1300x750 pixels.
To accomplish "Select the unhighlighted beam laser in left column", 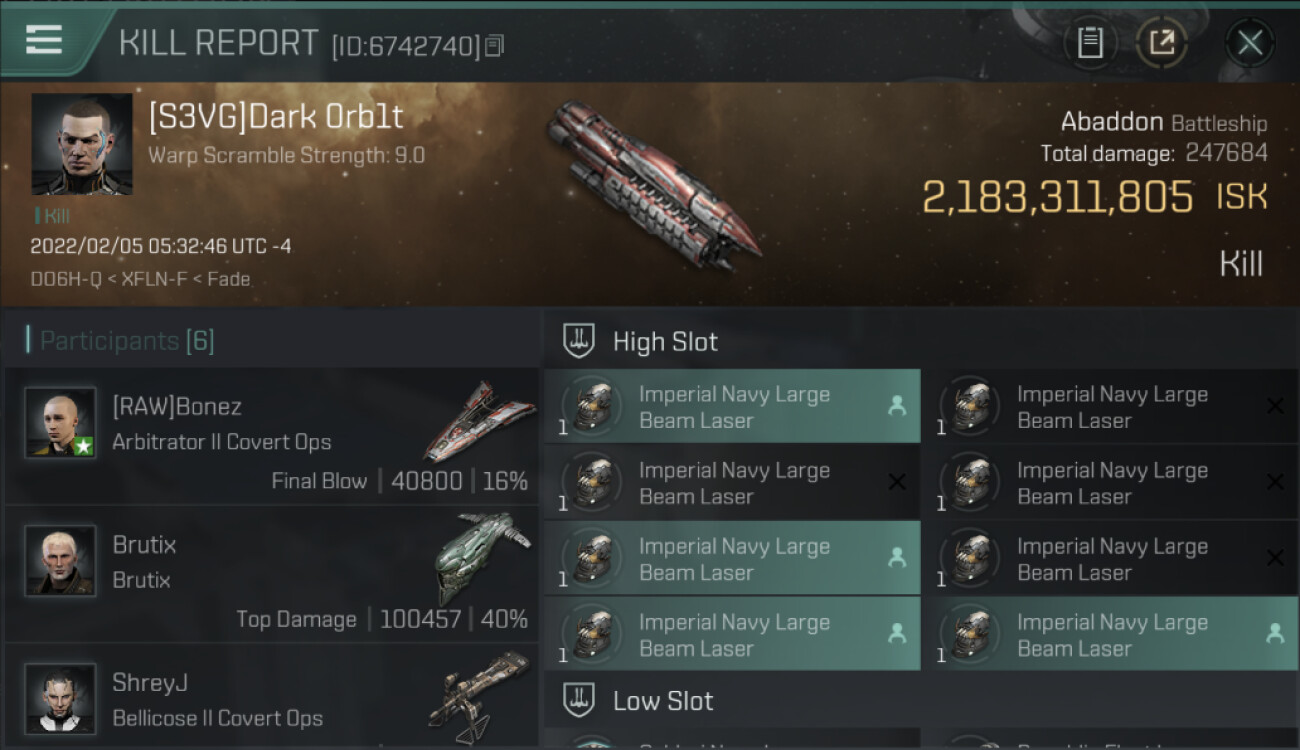I will pyautogui.click(x=732, y=483).
